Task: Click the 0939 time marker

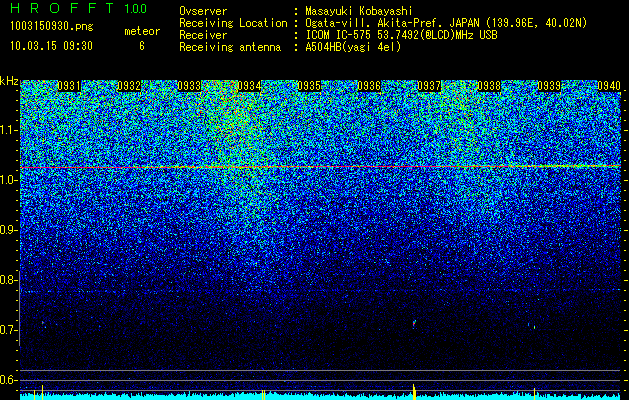Action: 549,86
